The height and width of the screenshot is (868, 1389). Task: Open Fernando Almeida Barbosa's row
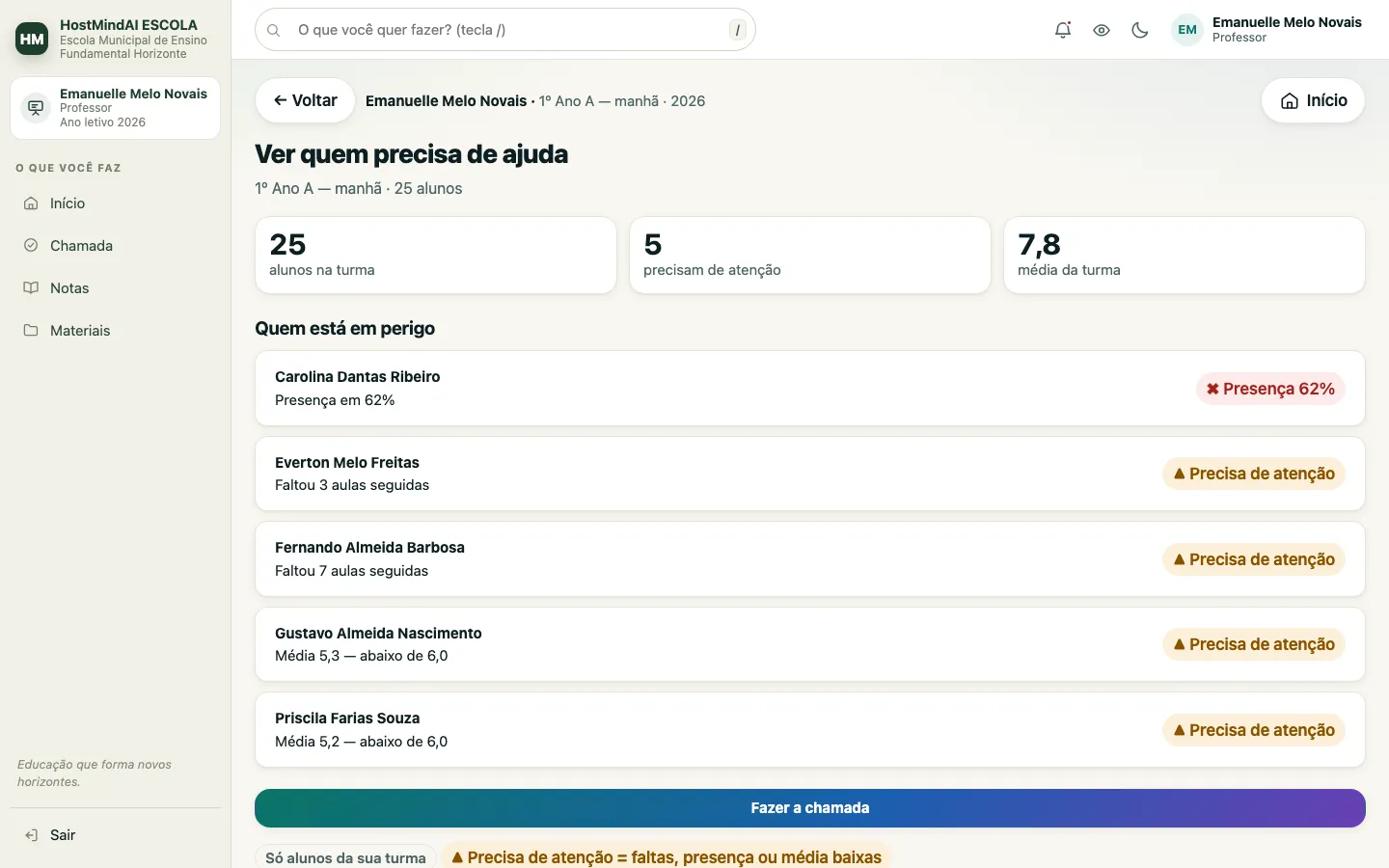810,559
